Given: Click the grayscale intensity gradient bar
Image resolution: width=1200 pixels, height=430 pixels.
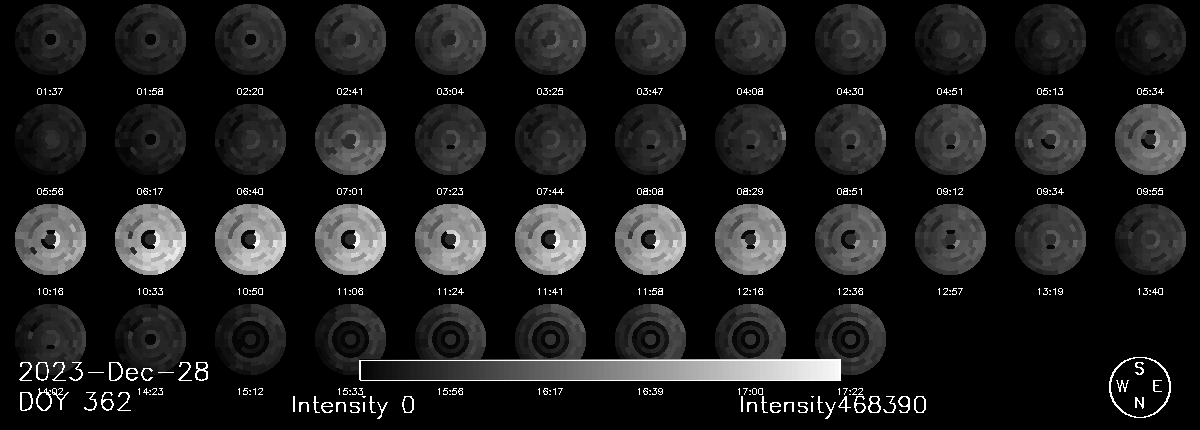Looking at the screenshot, I should pyautogui.click(x=599, y=370).
